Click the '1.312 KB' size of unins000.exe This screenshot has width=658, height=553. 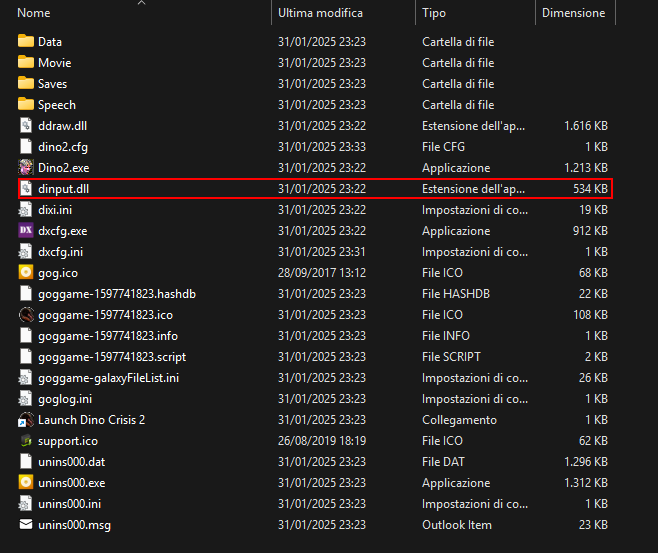coord(586,483)
